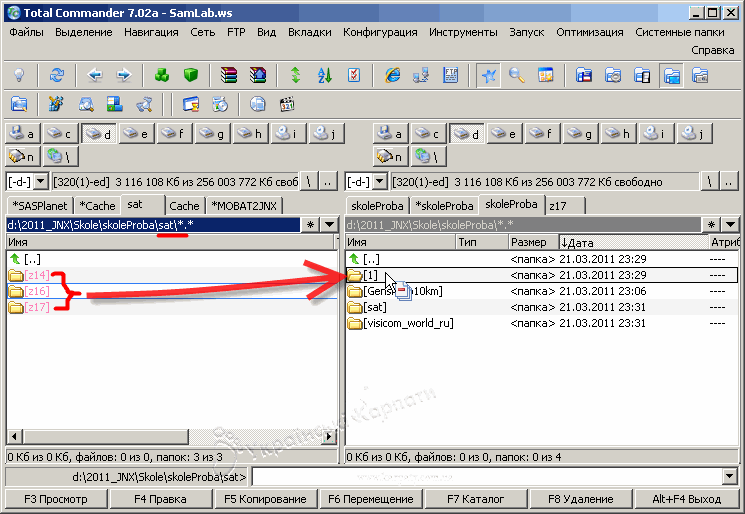Select drive f in right panel
The height and width of the screenshot is (514, 745).
point(543,133)
